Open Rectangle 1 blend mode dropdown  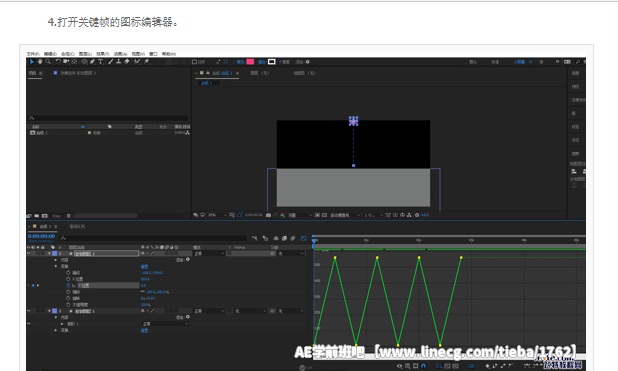[x=165, y=324]
